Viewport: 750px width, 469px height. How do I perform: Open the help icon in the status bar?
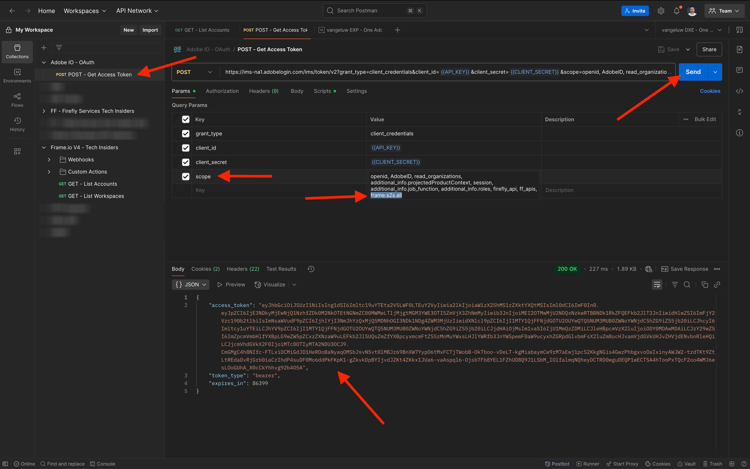click(743, 464)
